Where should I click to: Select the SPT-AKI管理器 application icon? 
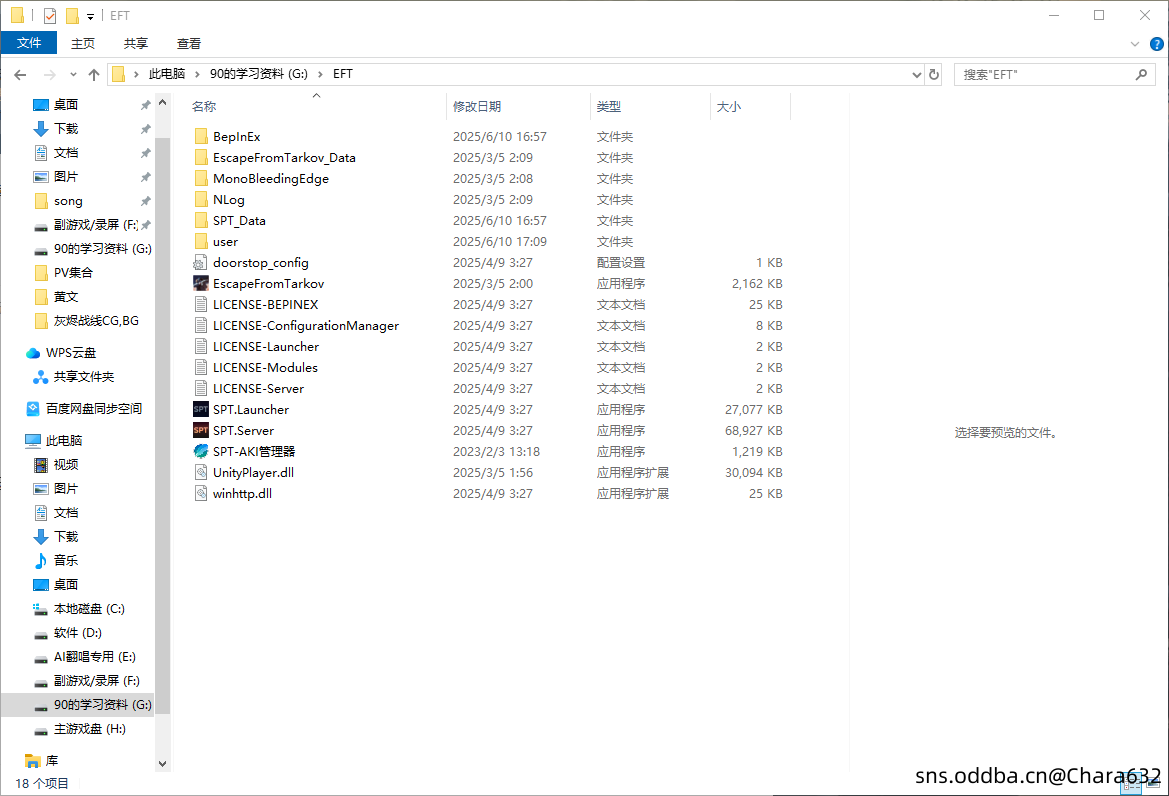[201, 451]
